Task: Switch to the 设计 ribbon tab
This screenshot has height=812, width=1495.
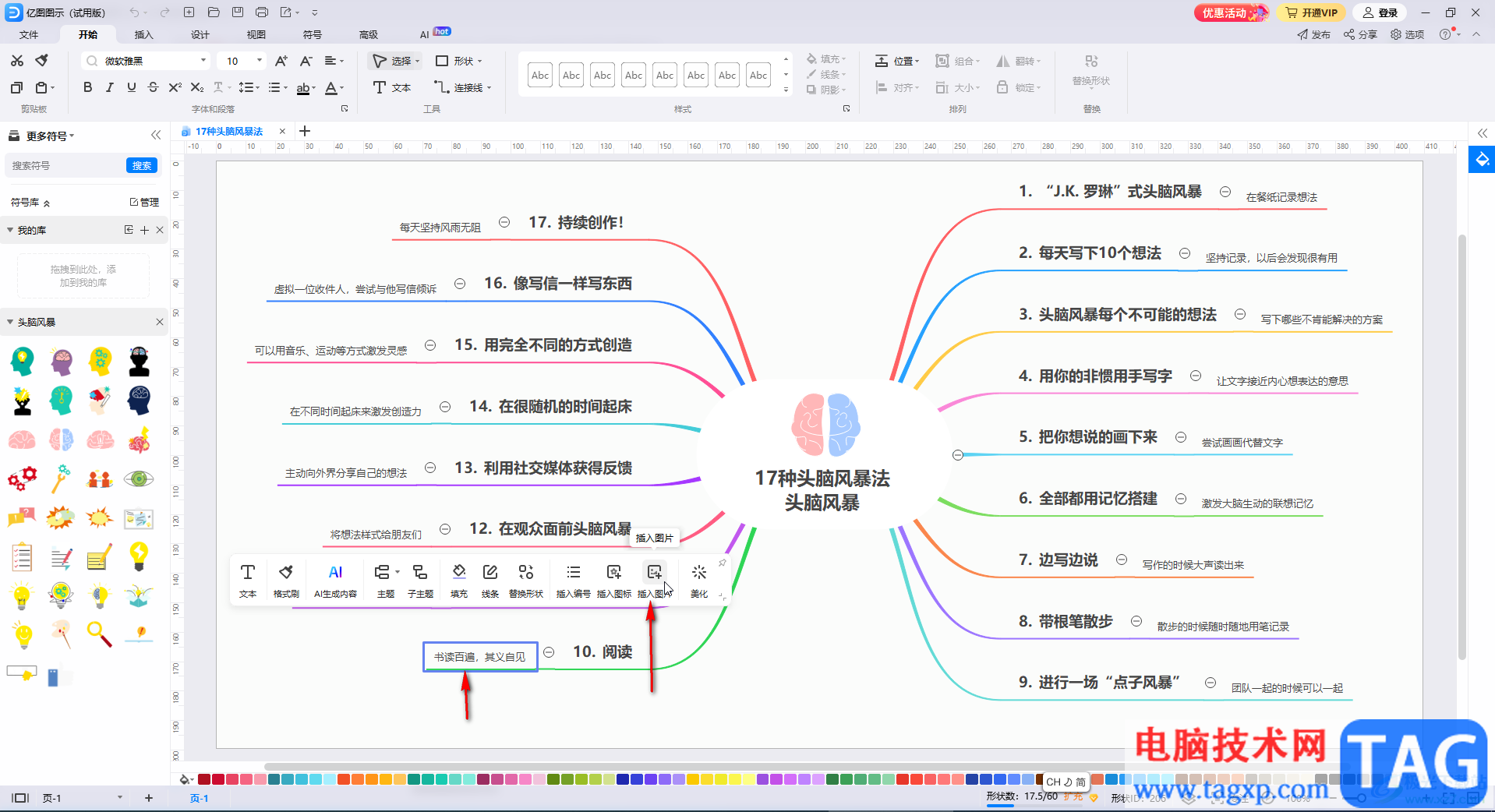Action: 200,34
